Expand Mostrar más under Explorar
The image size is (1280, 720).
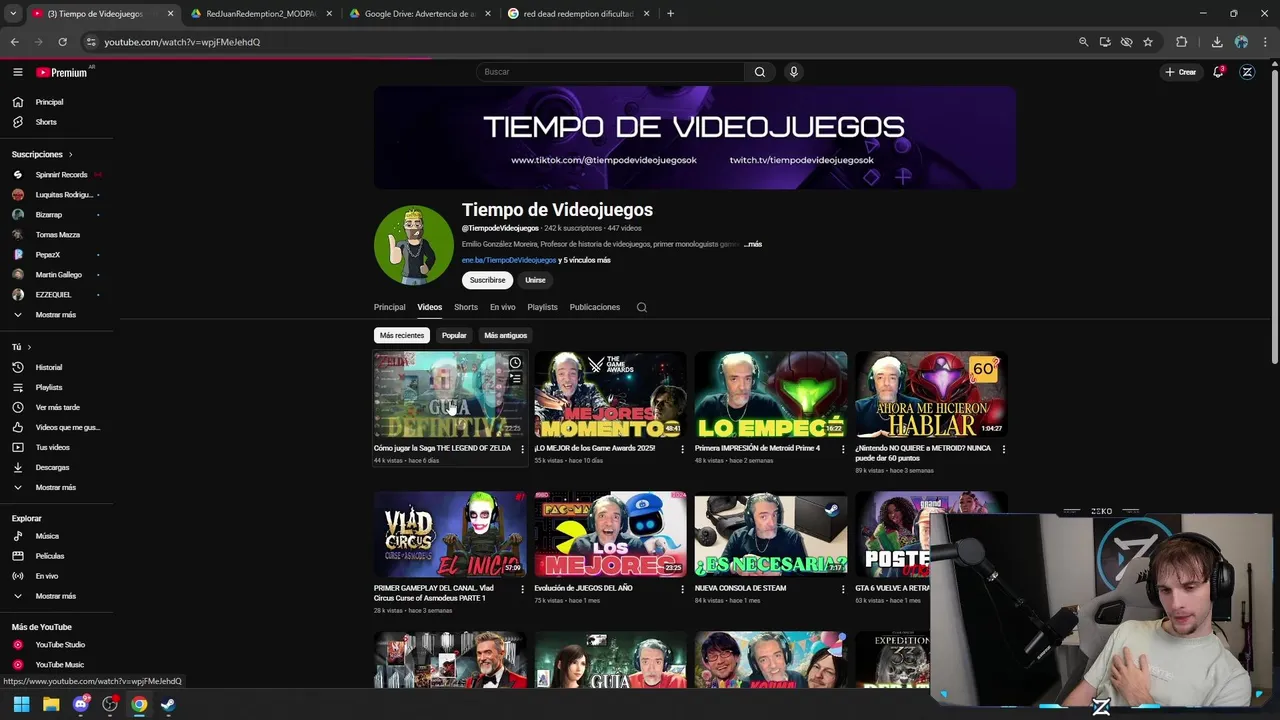click(x=56, y=596)
